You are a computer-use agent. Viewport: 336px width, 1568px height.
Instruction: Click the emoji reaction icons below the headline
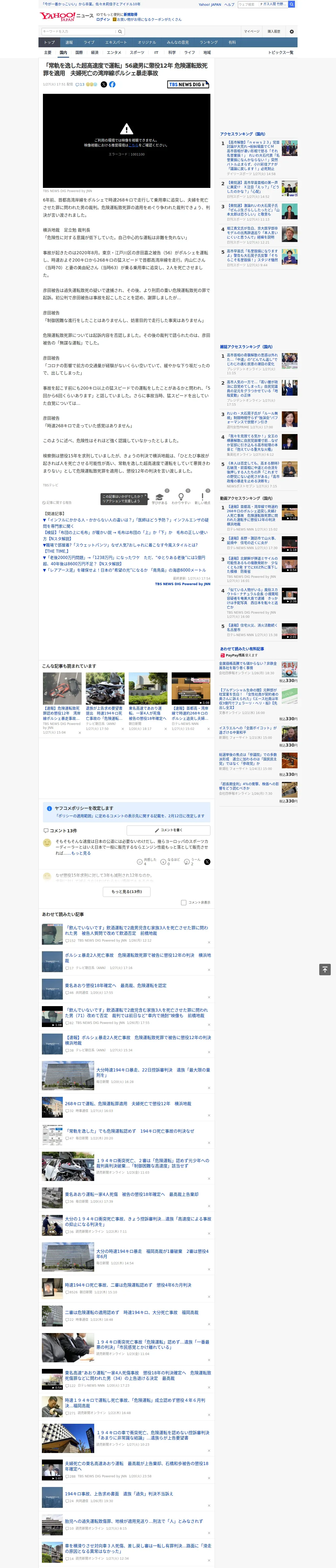(x=92, y=85)
